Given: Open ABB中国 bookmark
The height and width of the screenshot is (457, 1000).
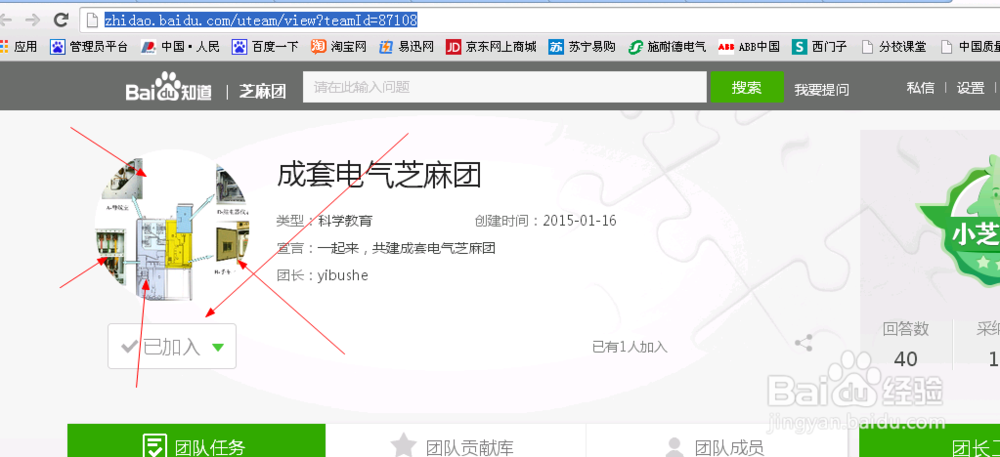Looking at the screenshot, I should click(x=749, y=47).
